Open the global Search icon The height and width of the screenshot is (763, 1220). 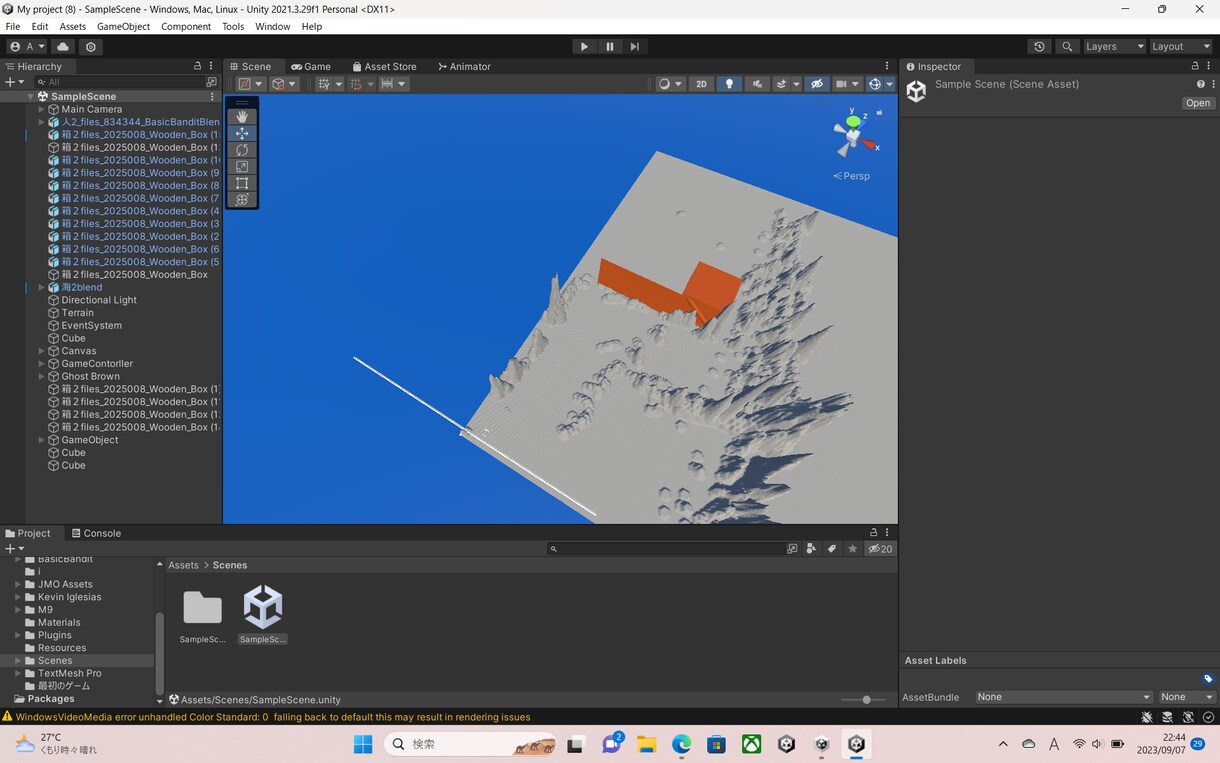point(1067,46)
